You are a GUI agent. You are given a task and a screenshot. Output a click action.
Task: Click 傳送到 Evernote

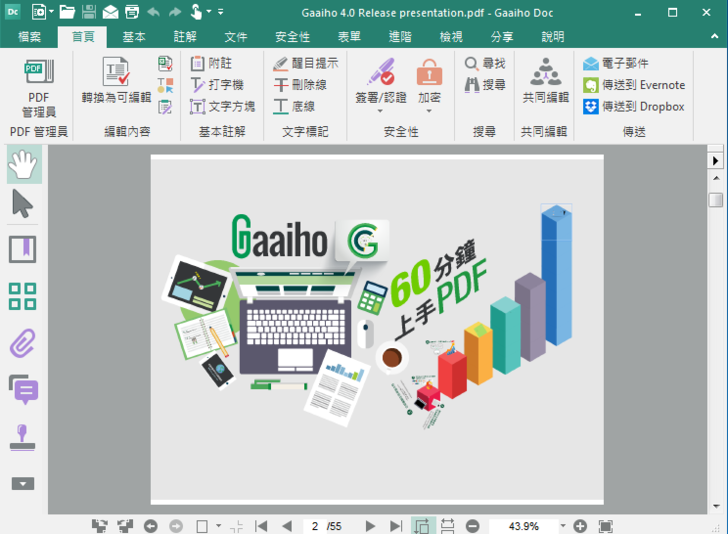[634, 85]
